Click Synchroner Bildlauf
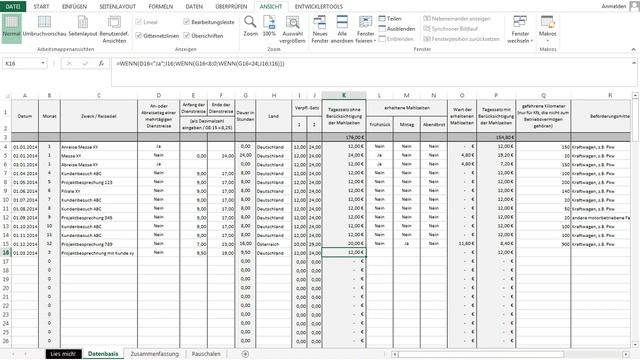The image size is (640, 360). [450, 29]
